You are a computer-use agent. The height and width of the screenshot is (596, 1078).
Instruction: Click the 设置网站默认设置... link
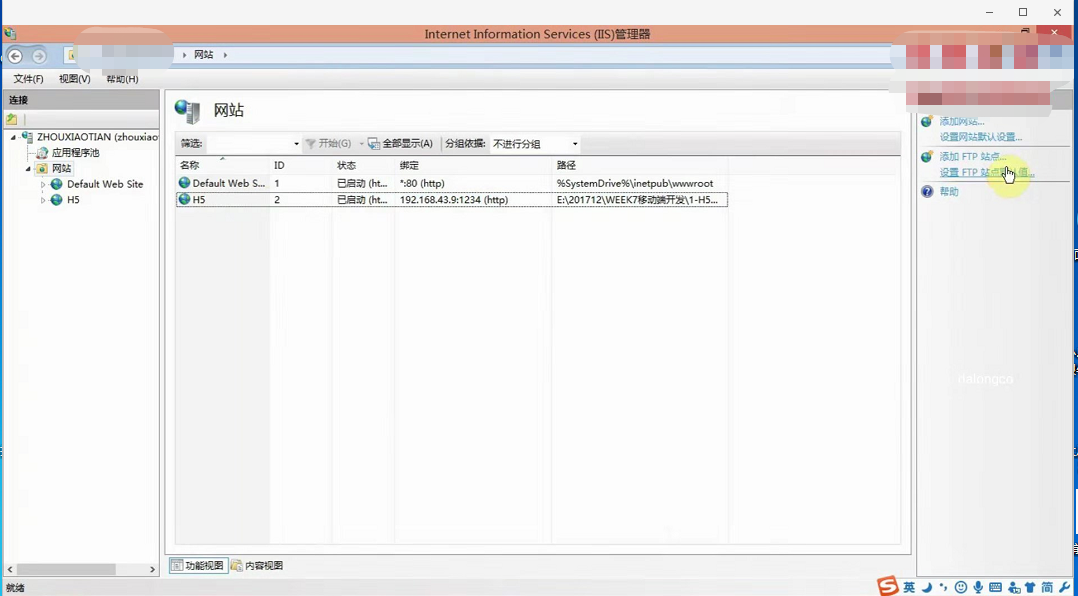(x=980, y=137)
